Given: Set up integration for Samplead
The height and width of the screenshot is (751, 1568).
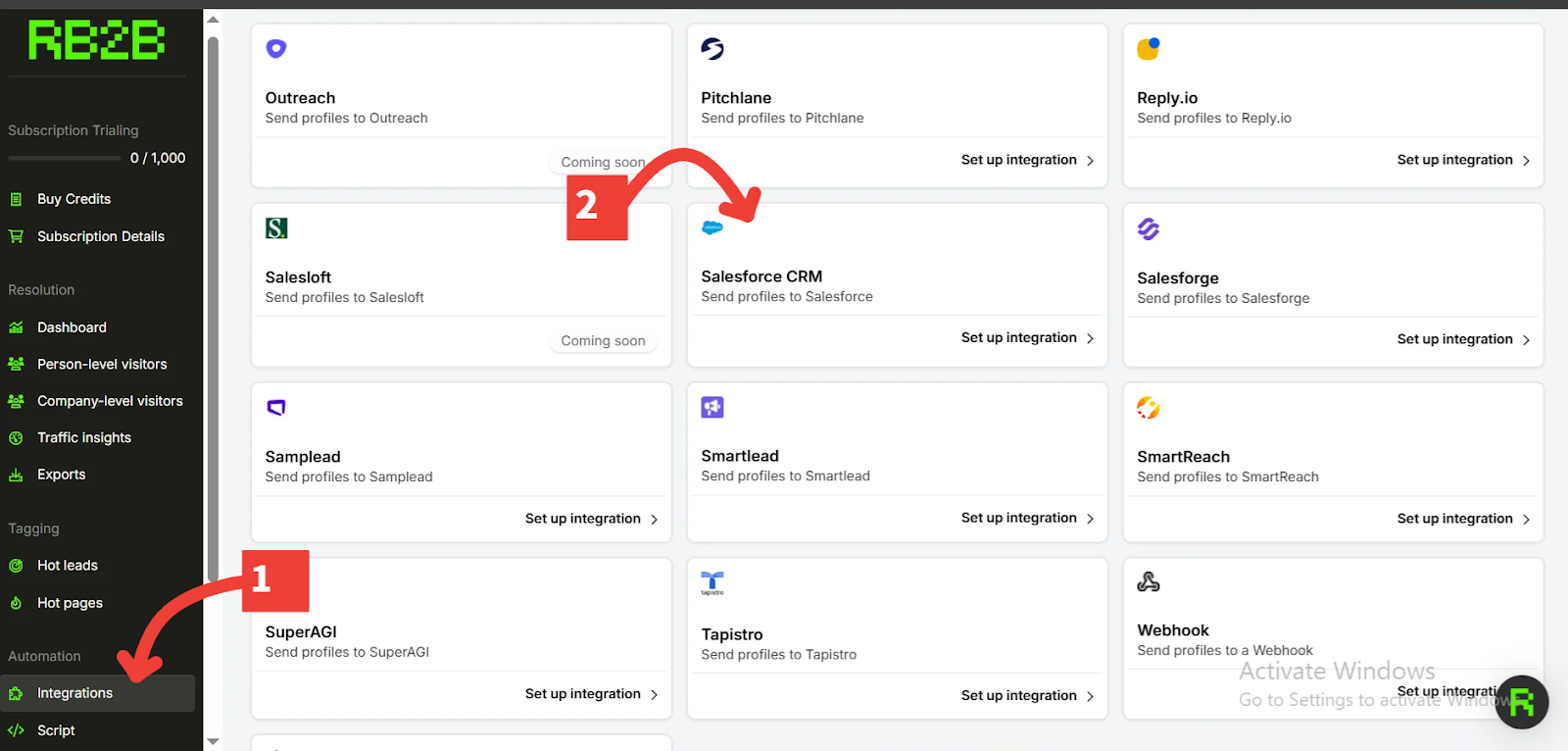Looking at the screenshot, I should pos(591,519).
